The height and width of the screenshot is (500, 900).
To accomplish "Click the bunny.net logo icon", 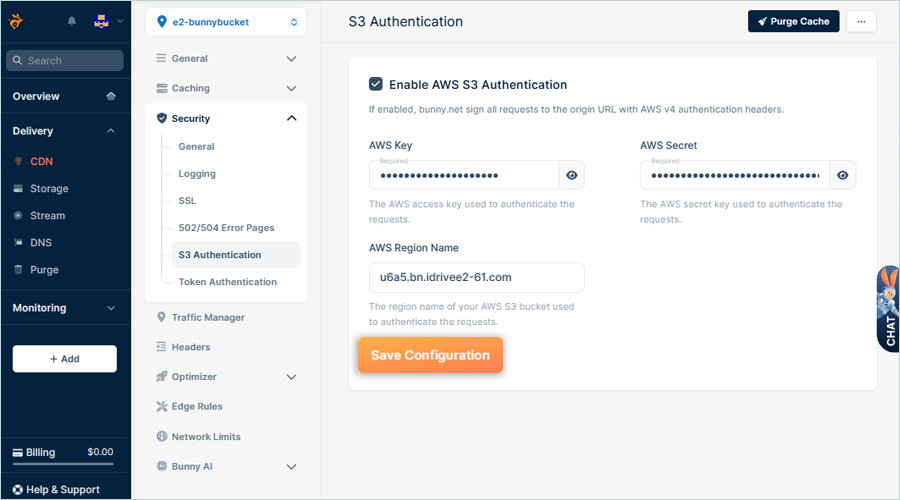I will pos(16,21).
